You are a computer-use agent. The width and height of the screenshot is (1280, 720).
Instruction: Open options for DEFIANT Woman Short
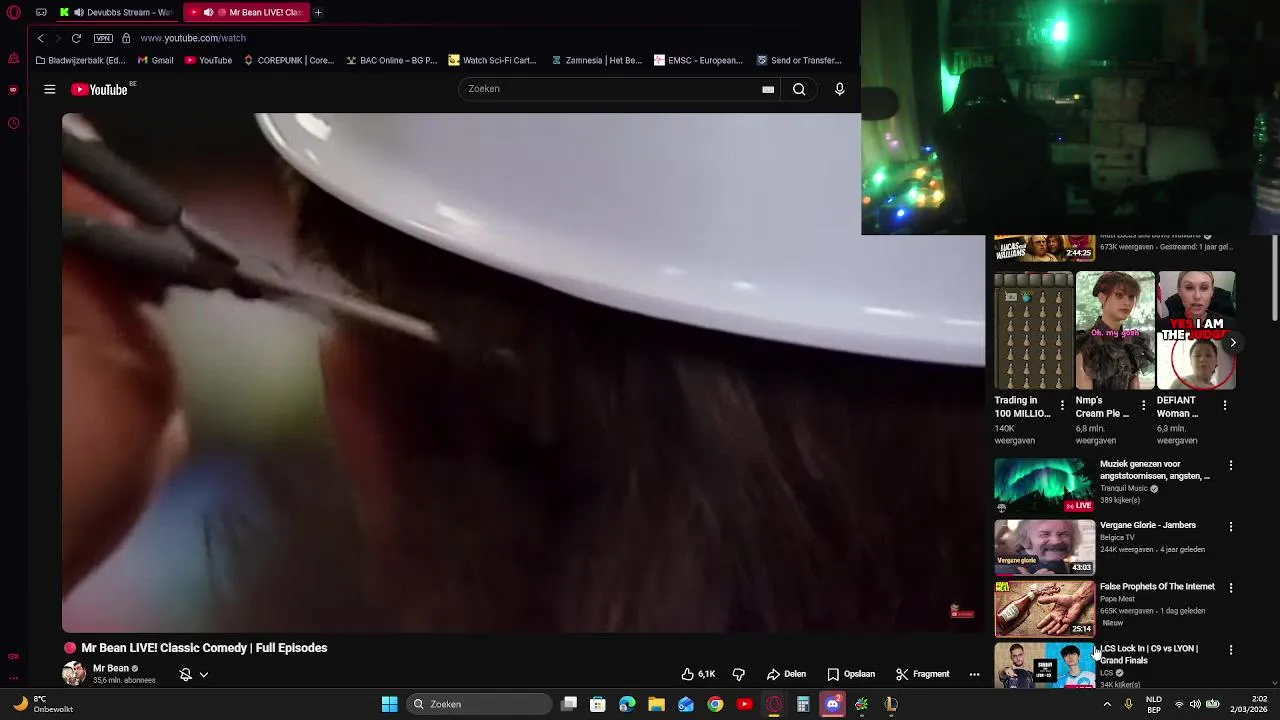[1225, 405]
